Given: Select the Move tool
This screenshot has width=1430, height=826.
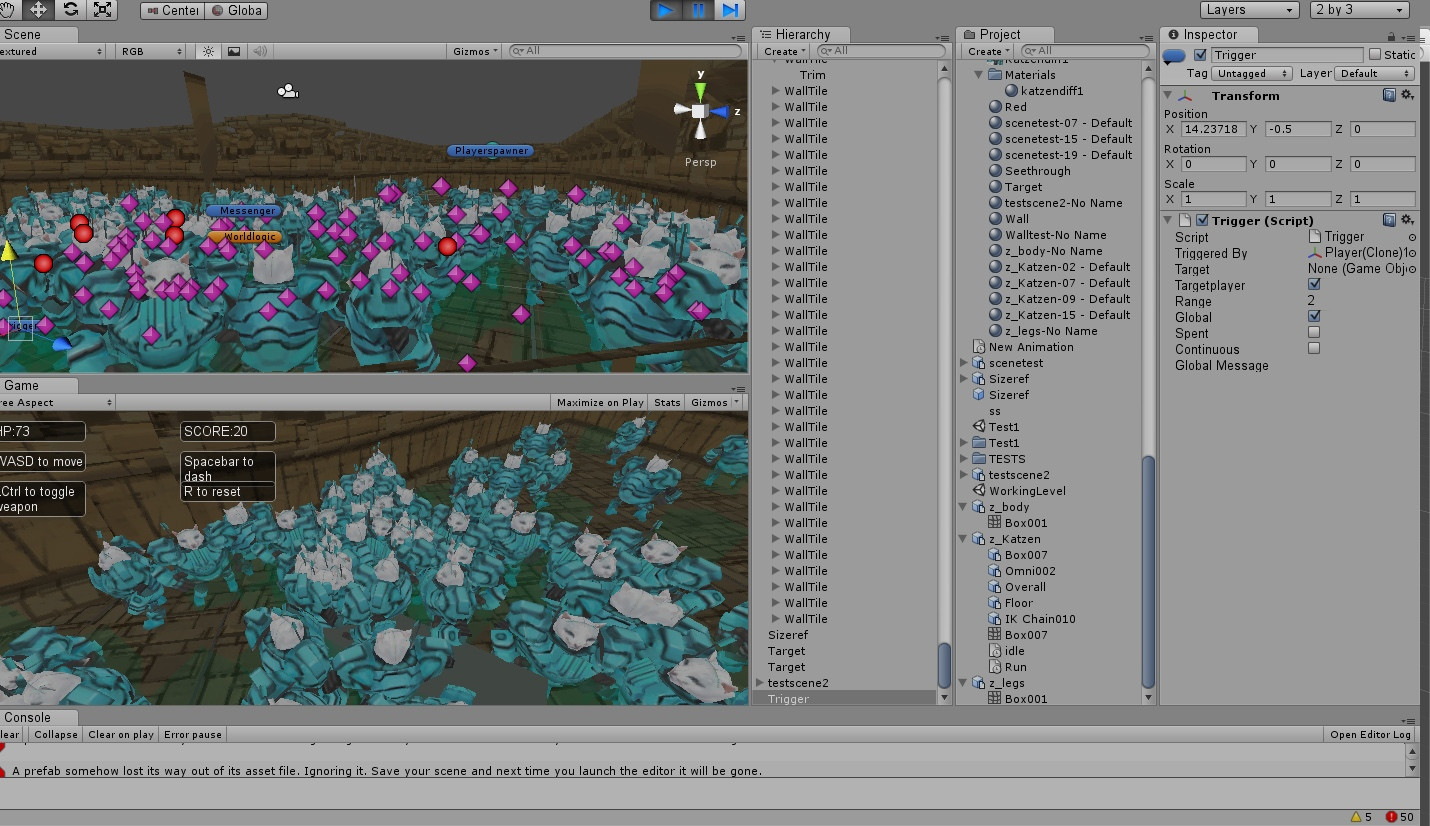Looking at the screenshot, I should 38,10.
